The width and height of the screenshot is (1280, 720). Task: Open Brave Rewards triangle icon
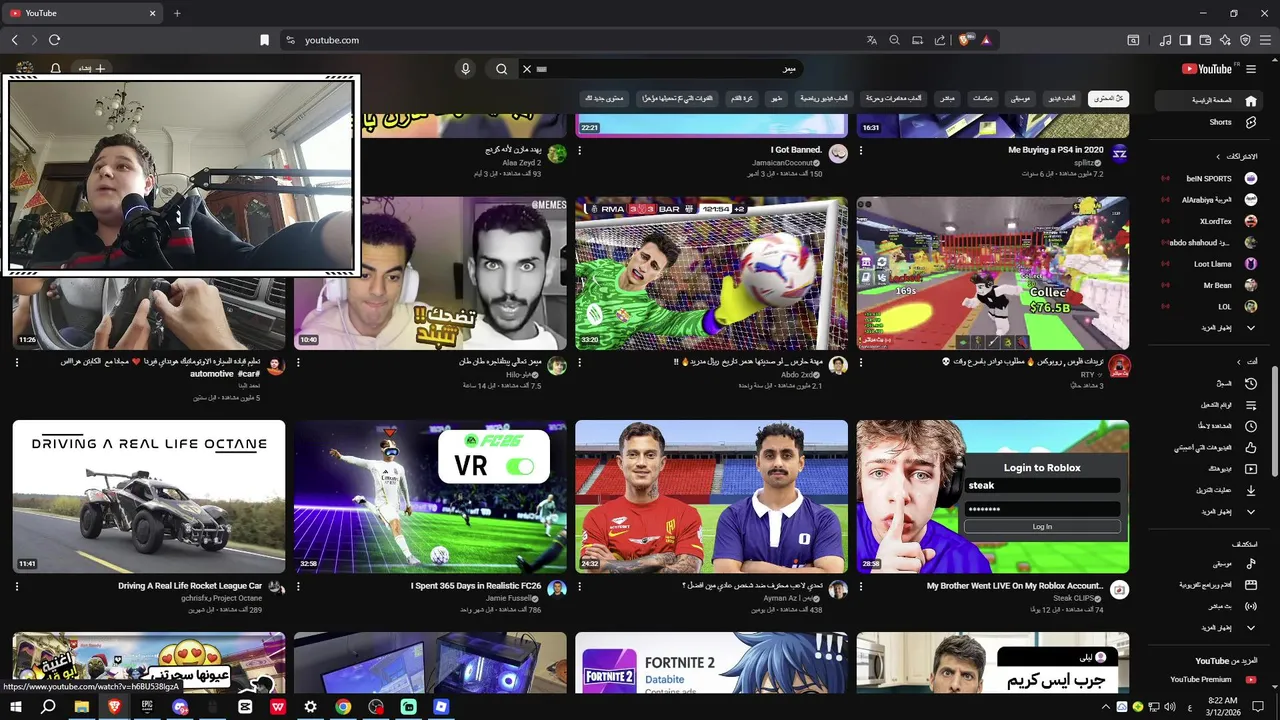pos(986,40)
